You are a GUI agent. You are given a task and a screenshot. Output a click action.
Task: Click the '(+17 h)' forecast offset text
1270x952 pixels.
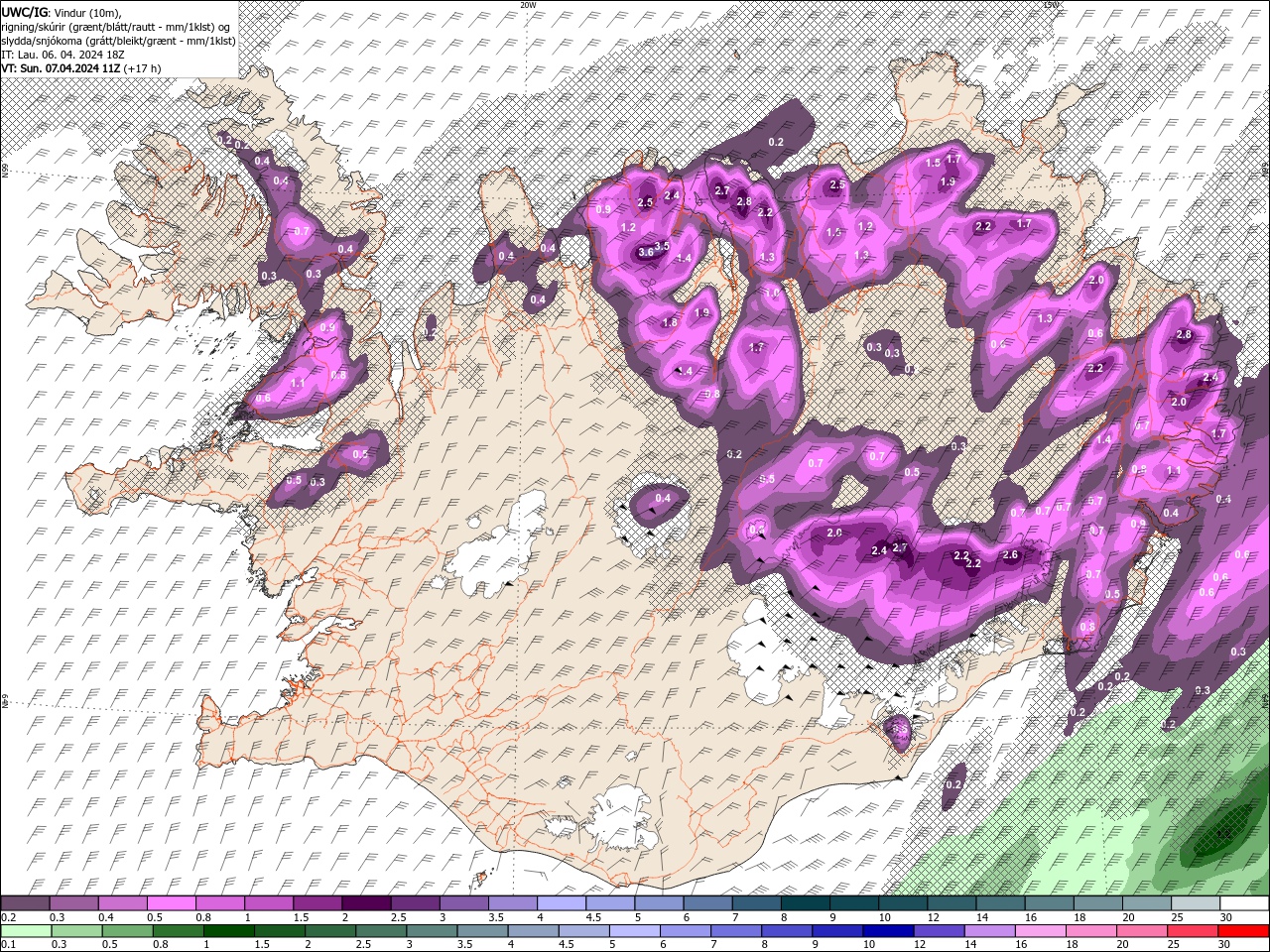click(x=144, y=68)
